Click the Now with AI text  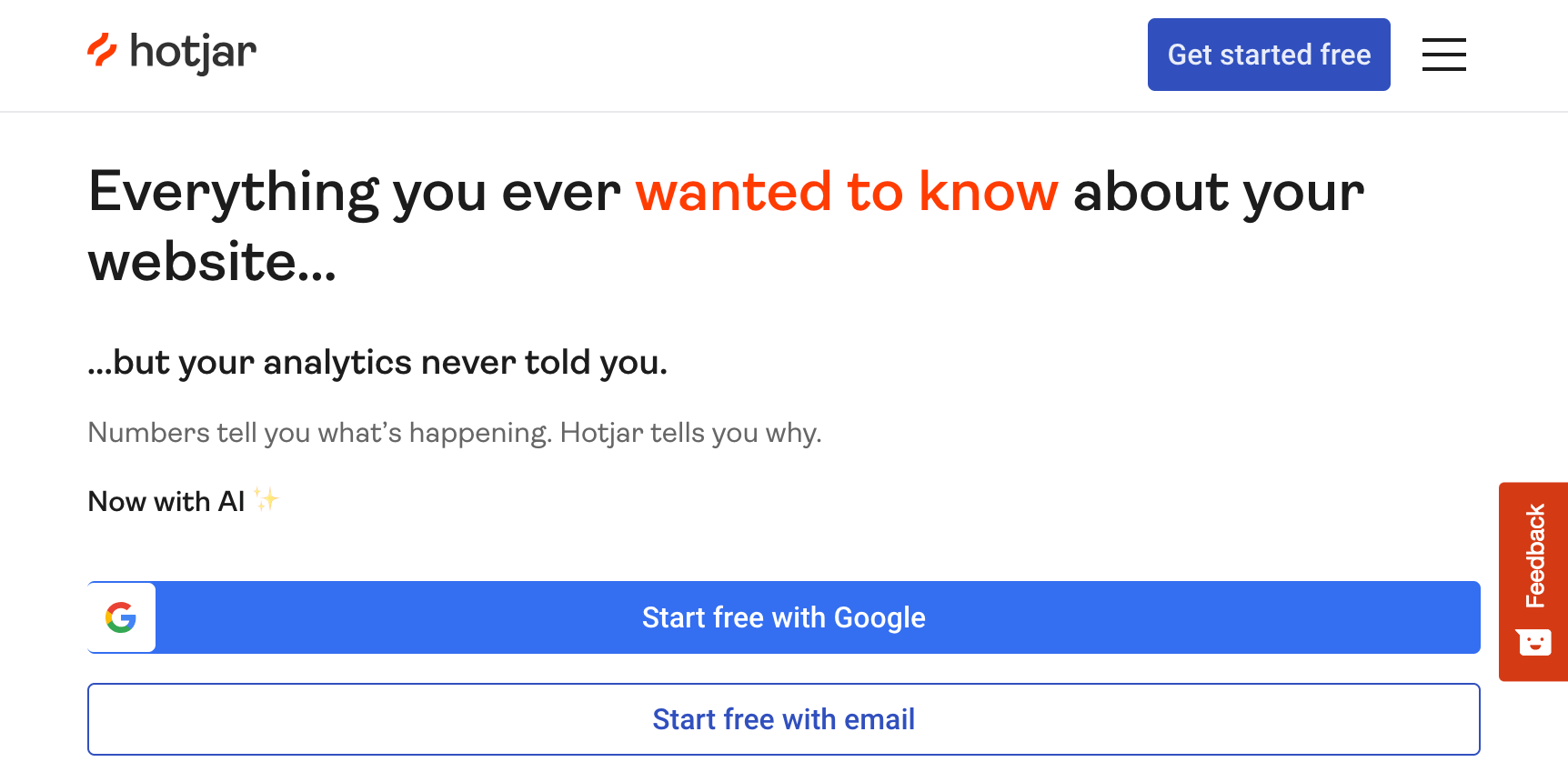166,501
